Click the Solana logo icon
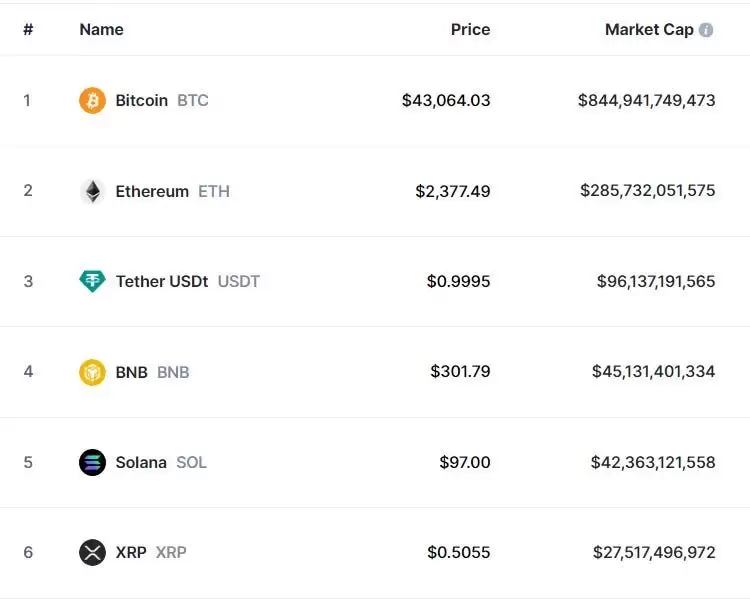This screenshot has height=607, width=750. tap(92, 462)
